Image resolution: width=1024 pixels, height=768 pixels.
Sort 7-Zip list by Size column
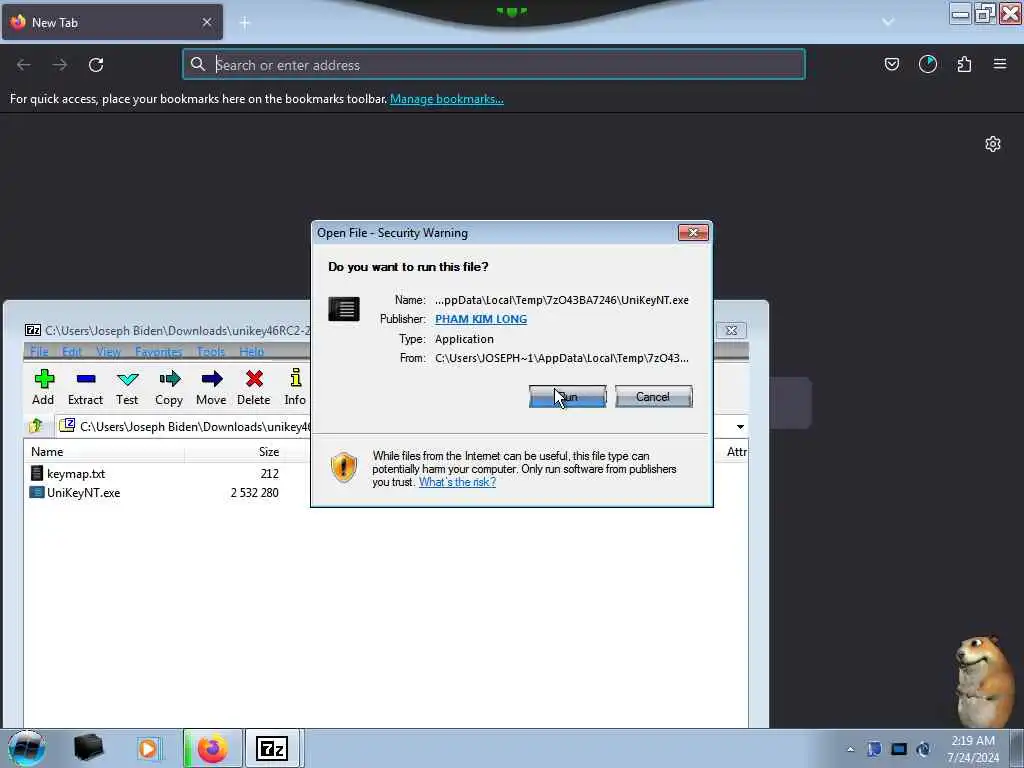click(247, 452)
